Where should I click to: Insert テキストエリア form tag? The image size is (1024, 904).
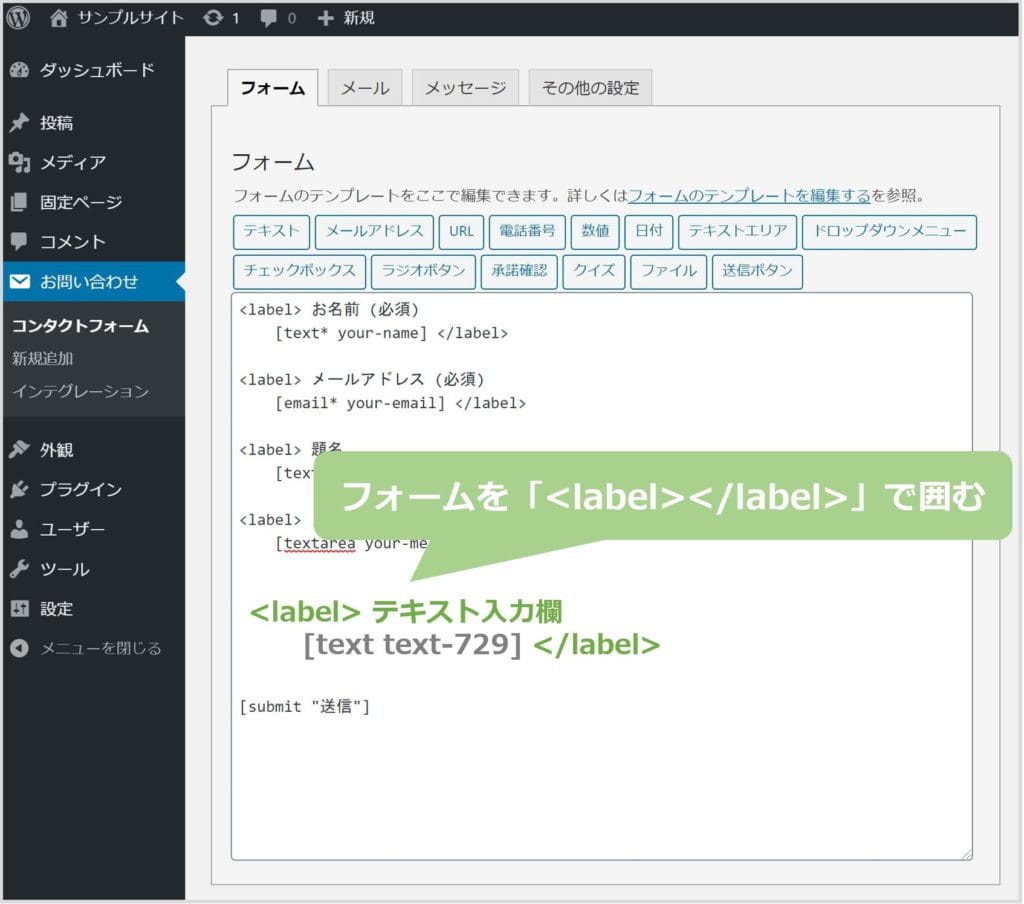pos(737,231)
